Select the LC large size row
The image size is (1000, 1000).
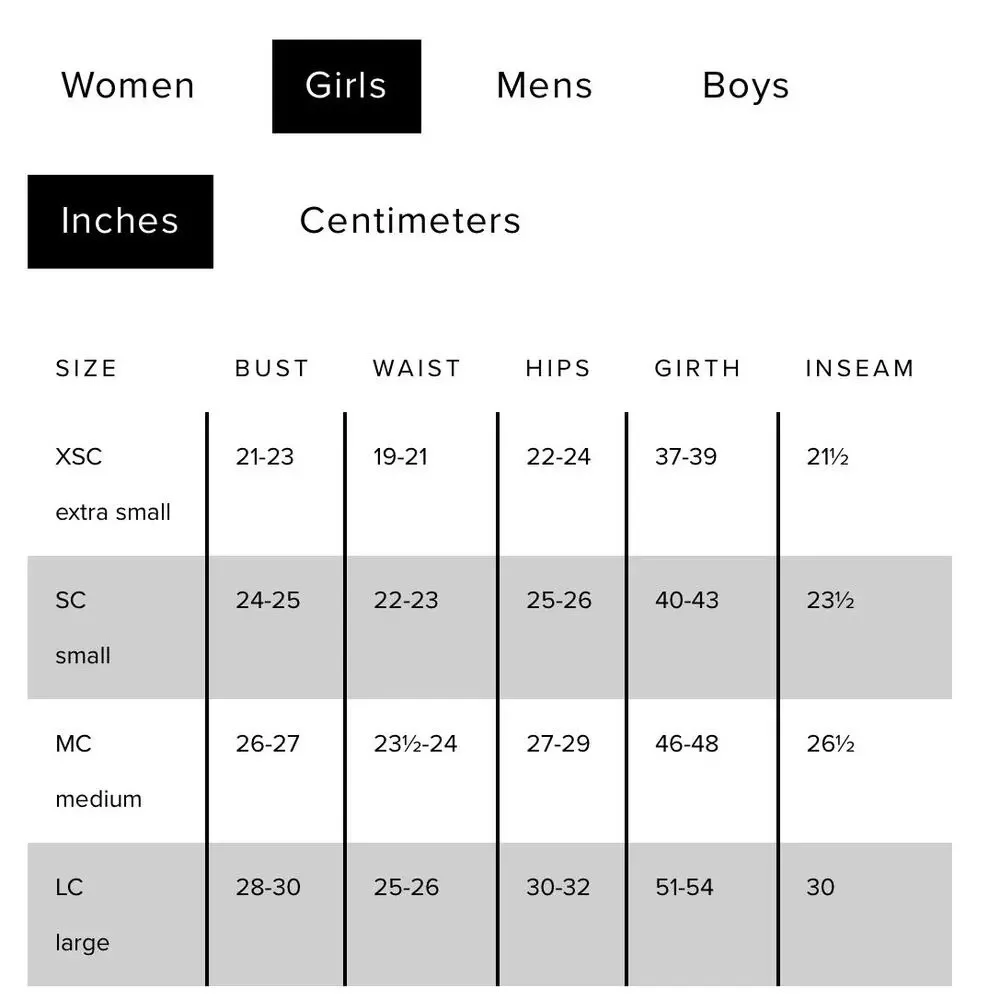[490, 915]
